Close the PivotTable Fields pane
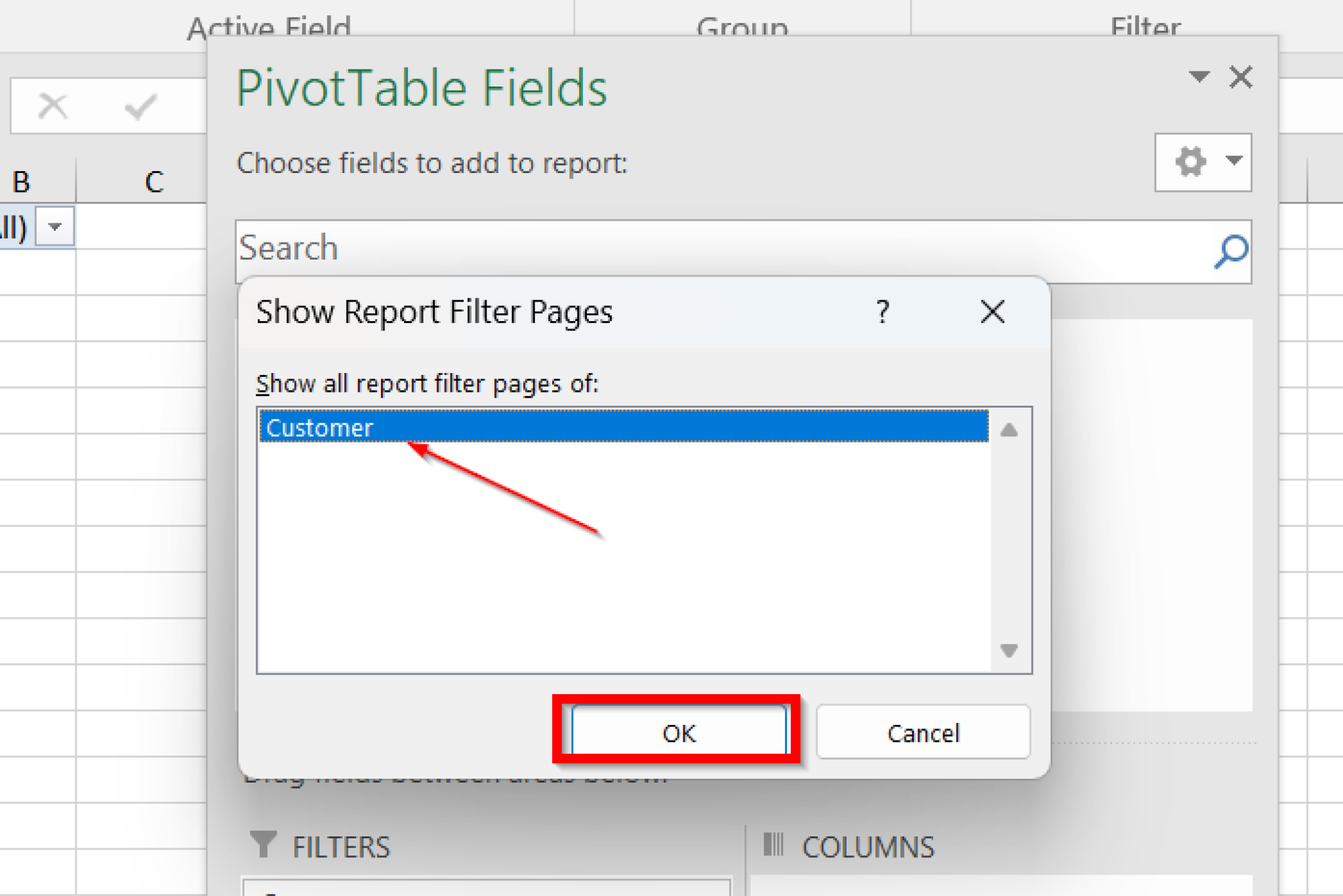Viewport: 1343px width, 896px height. pos(1241,77)
